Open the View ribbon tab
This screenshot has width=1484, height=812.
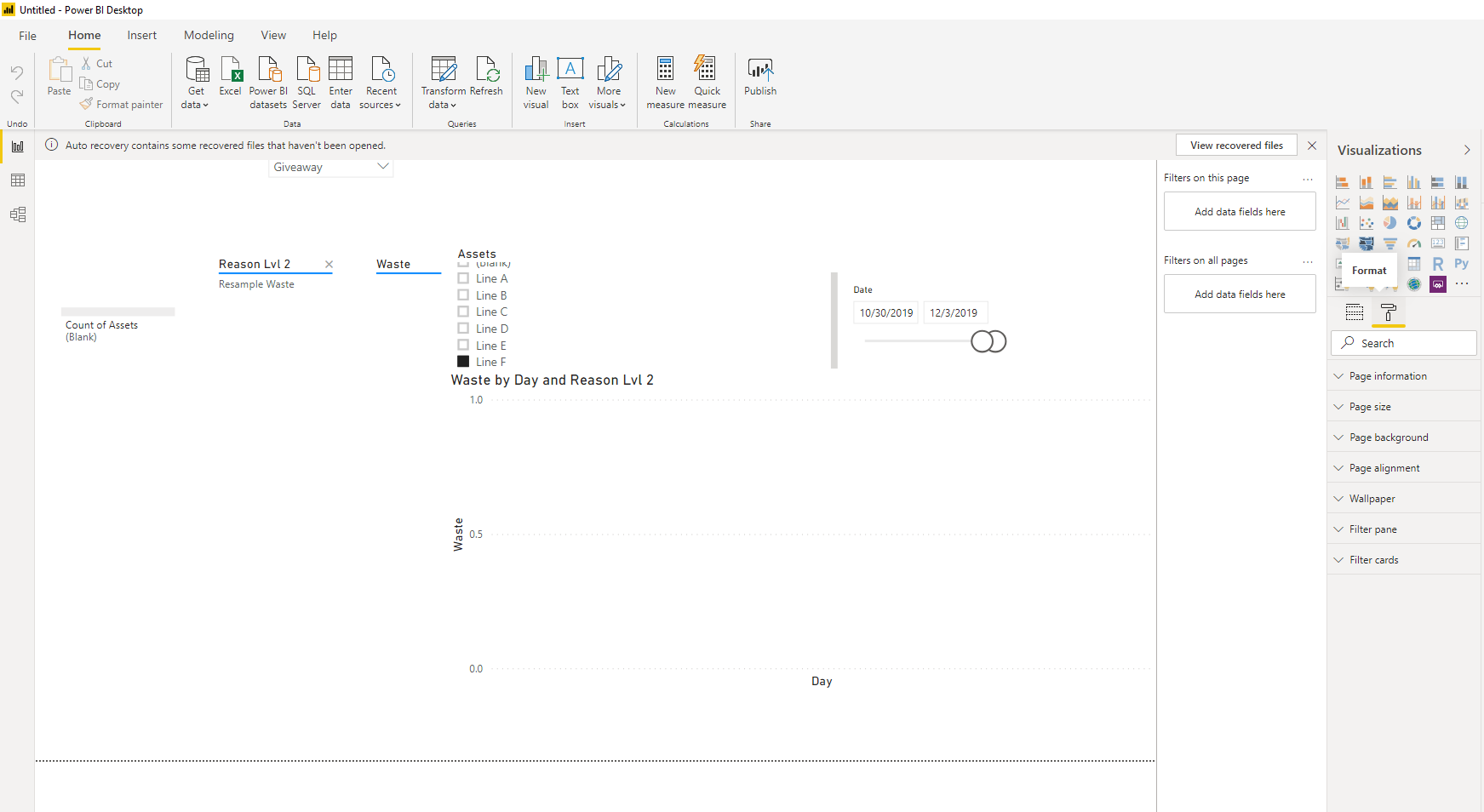[273, 35]
